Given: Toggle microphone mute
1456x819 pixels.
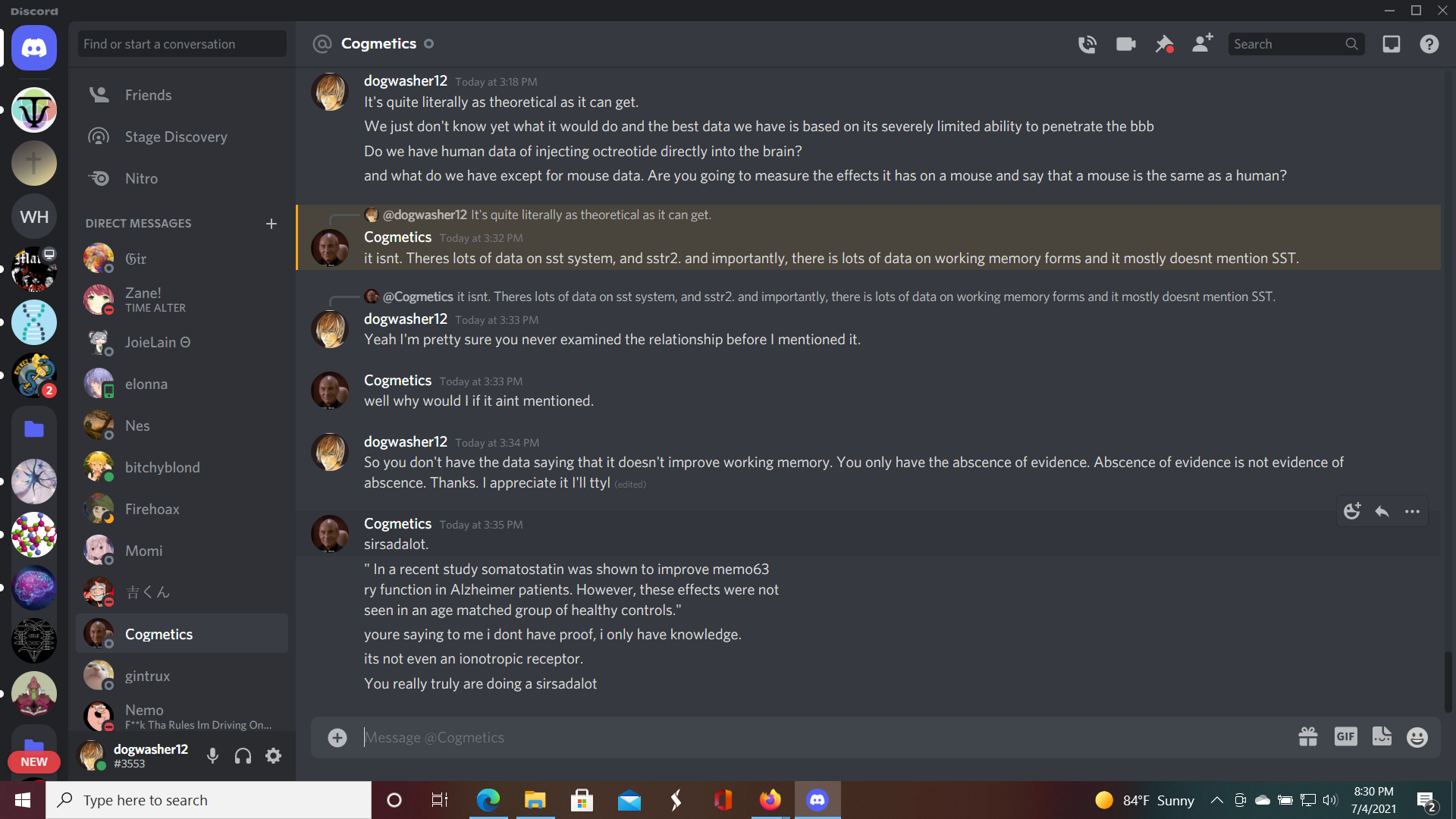Looking at the screenshot, I should coord(213,756).
